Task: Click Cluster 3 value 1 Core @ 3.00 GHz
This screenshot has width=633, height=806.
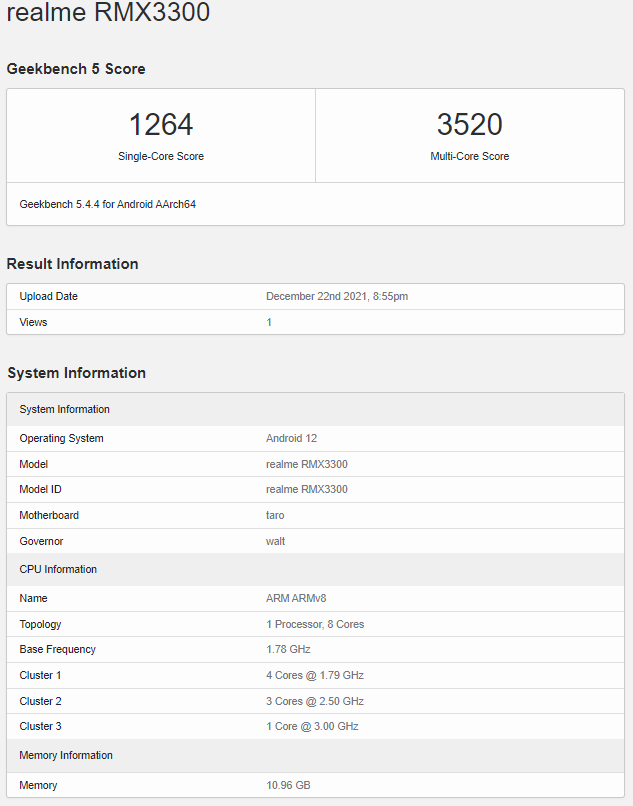Action: [312, 727]
